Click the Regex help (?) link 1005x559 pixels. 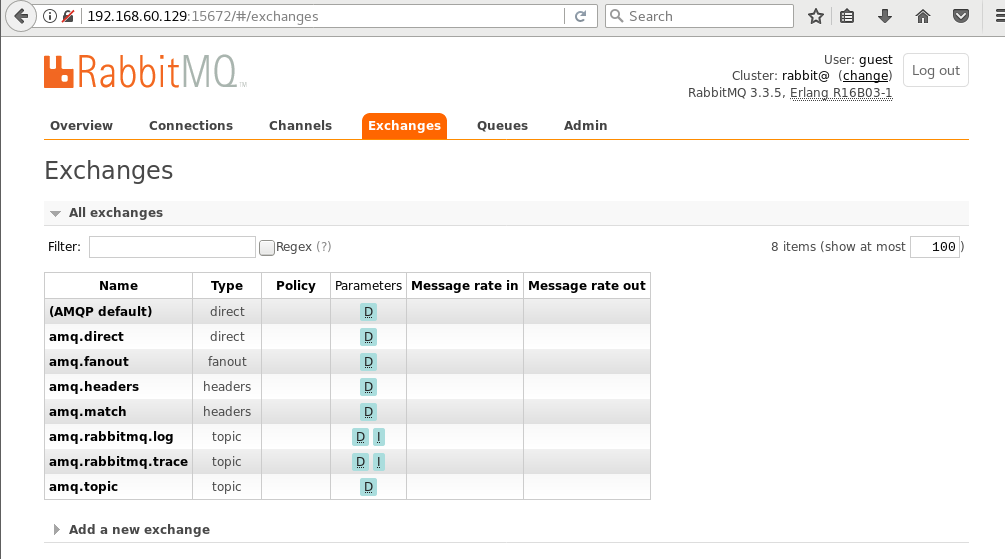[324, 247]
